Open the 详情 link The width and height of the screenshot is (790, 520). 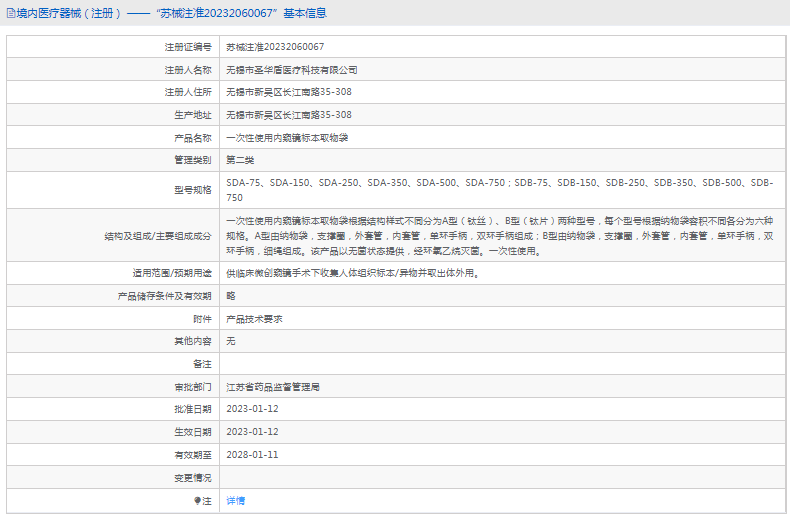pyautogui.click(x=235, y=501)
